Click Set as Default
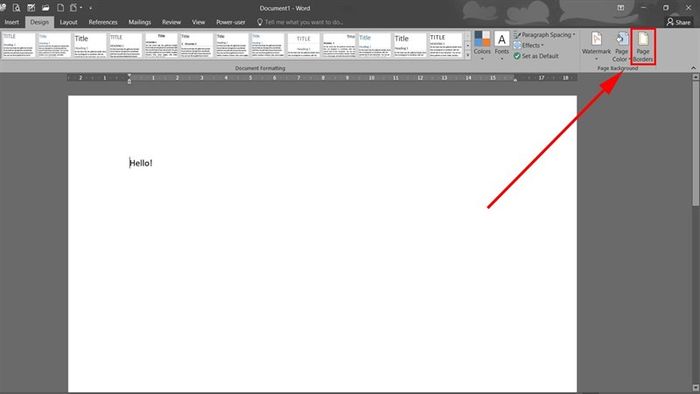Image resolution: width=700 pixels, height=394 pixels. [536, 56]
